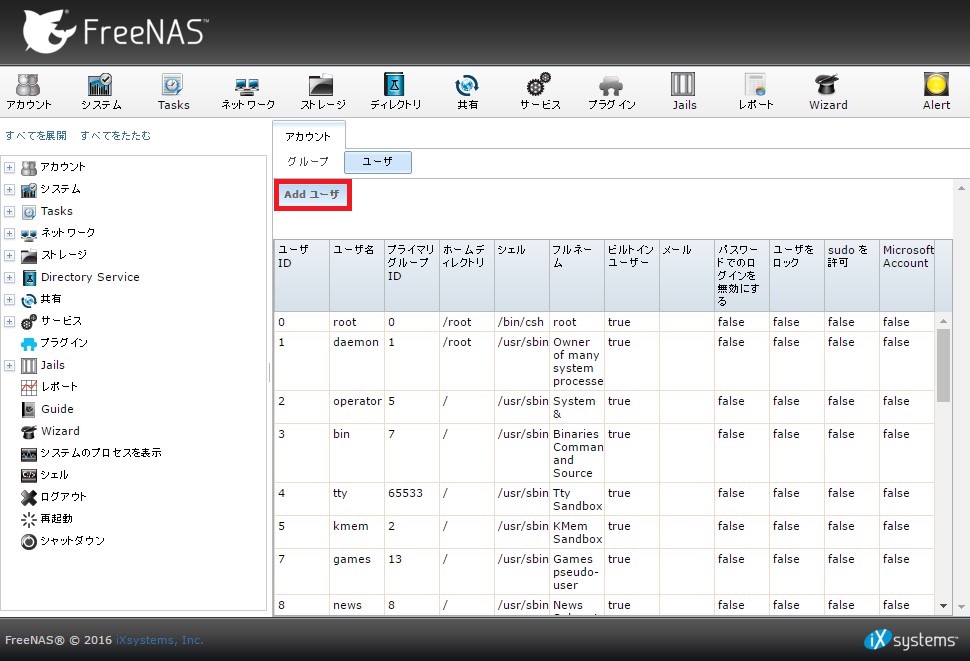The image size is (970, 661).
Task: Expand the アカウント tree node
Action: [9, 168]
